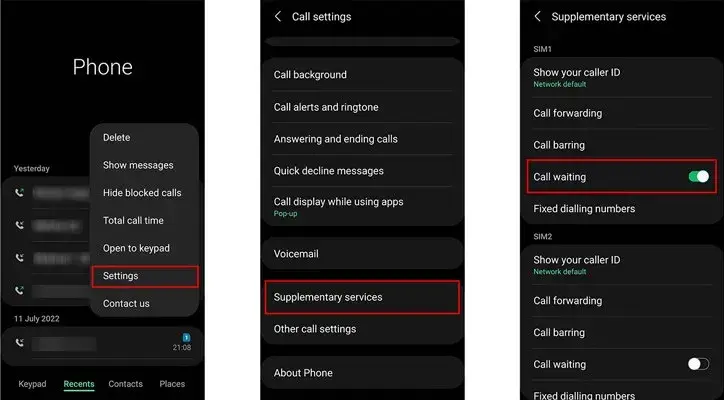Tap the call icon of first Yesterday entry

[x=19, y=193]
